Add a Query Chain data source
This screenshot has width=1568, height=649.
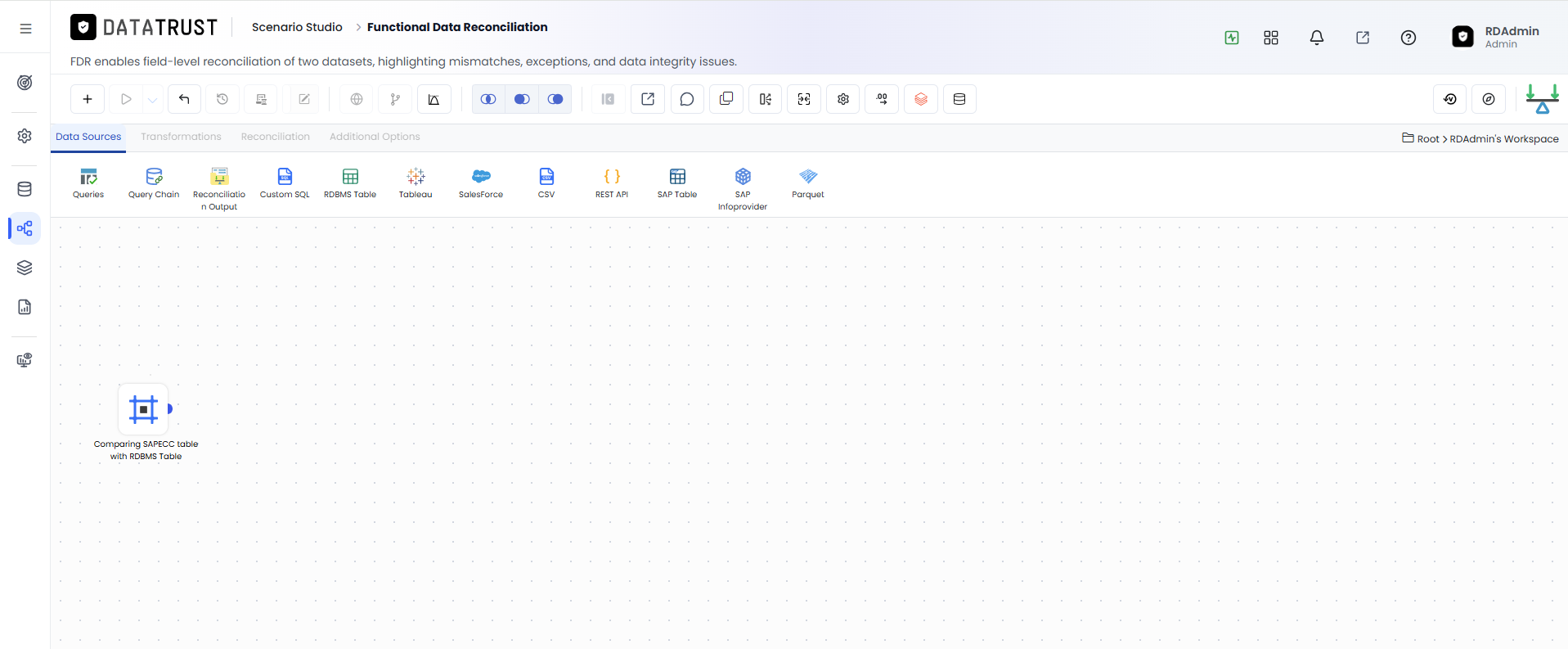click(154, 183)
